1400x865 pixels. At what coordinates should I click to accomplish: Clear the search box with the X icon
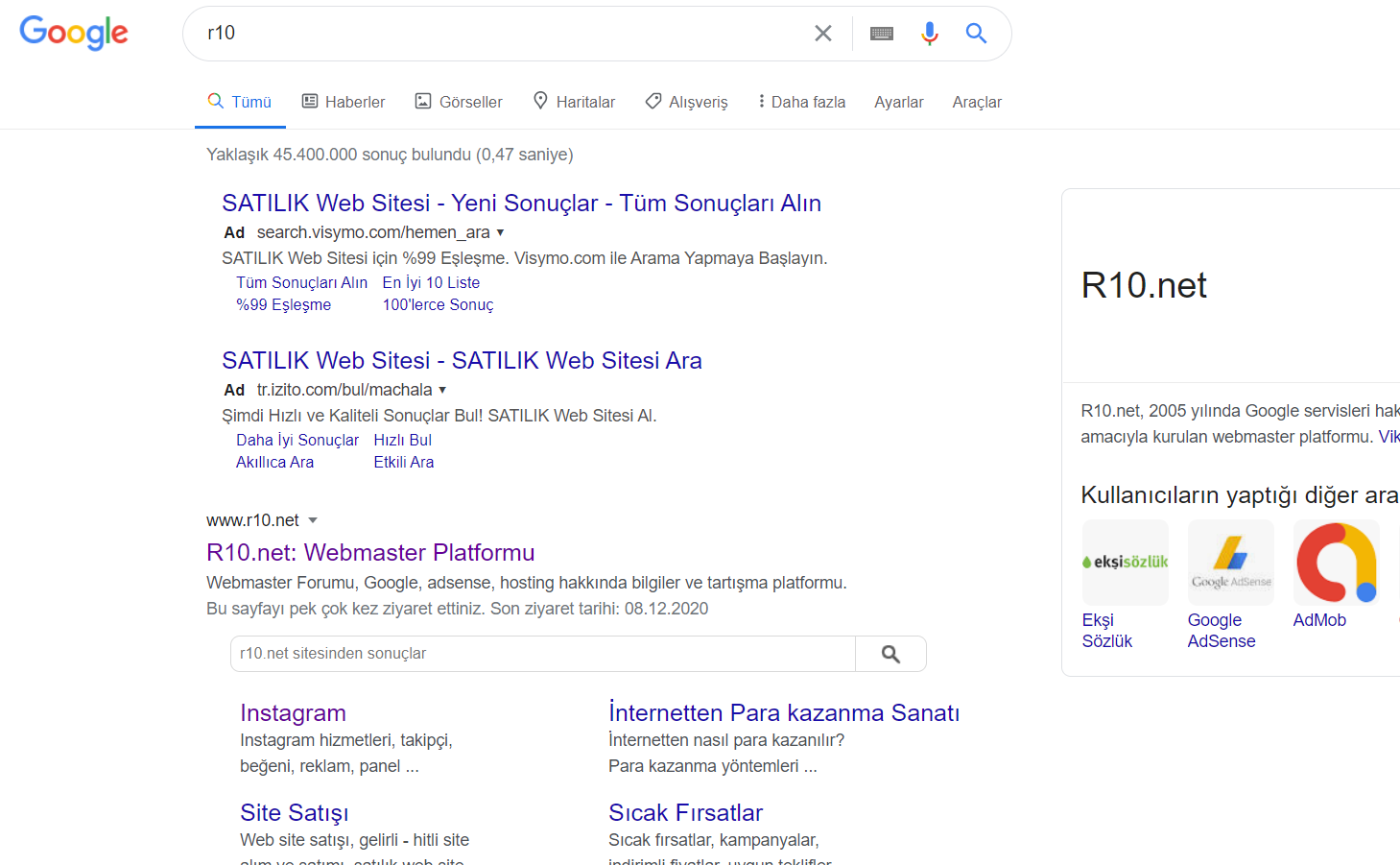[x=823, y=34]
